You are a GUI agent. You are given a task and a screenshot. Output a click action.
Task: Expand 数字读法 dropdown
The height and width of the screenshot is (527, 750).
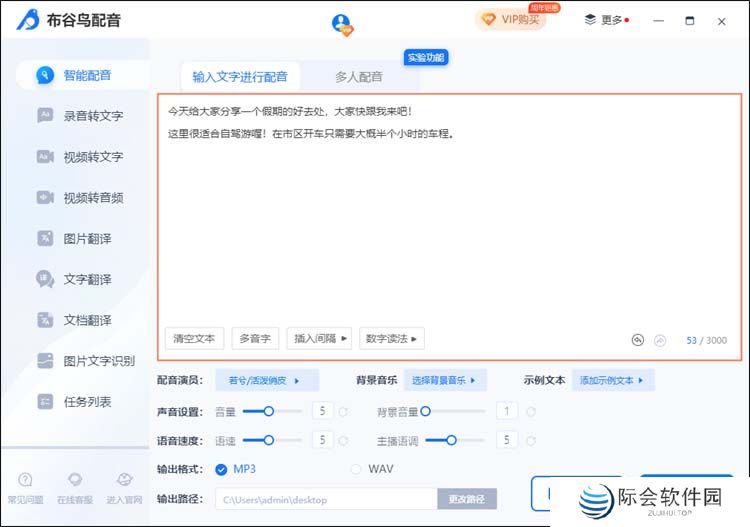click(392, 339)
